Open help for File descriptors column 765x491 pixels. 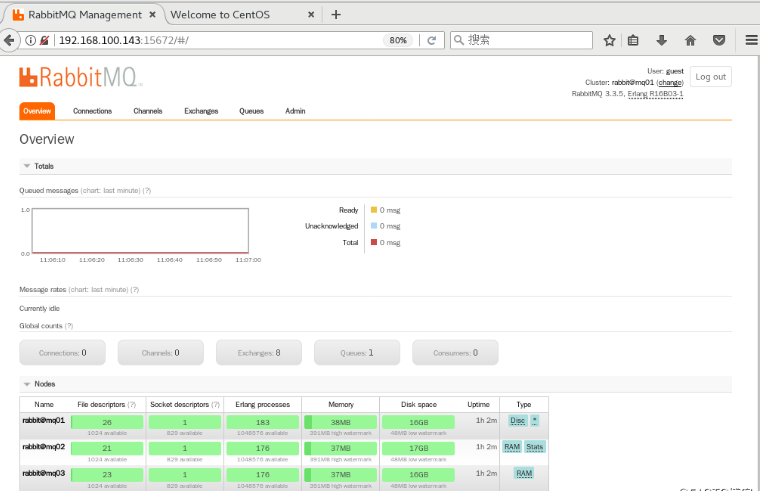tap(131, 405)
